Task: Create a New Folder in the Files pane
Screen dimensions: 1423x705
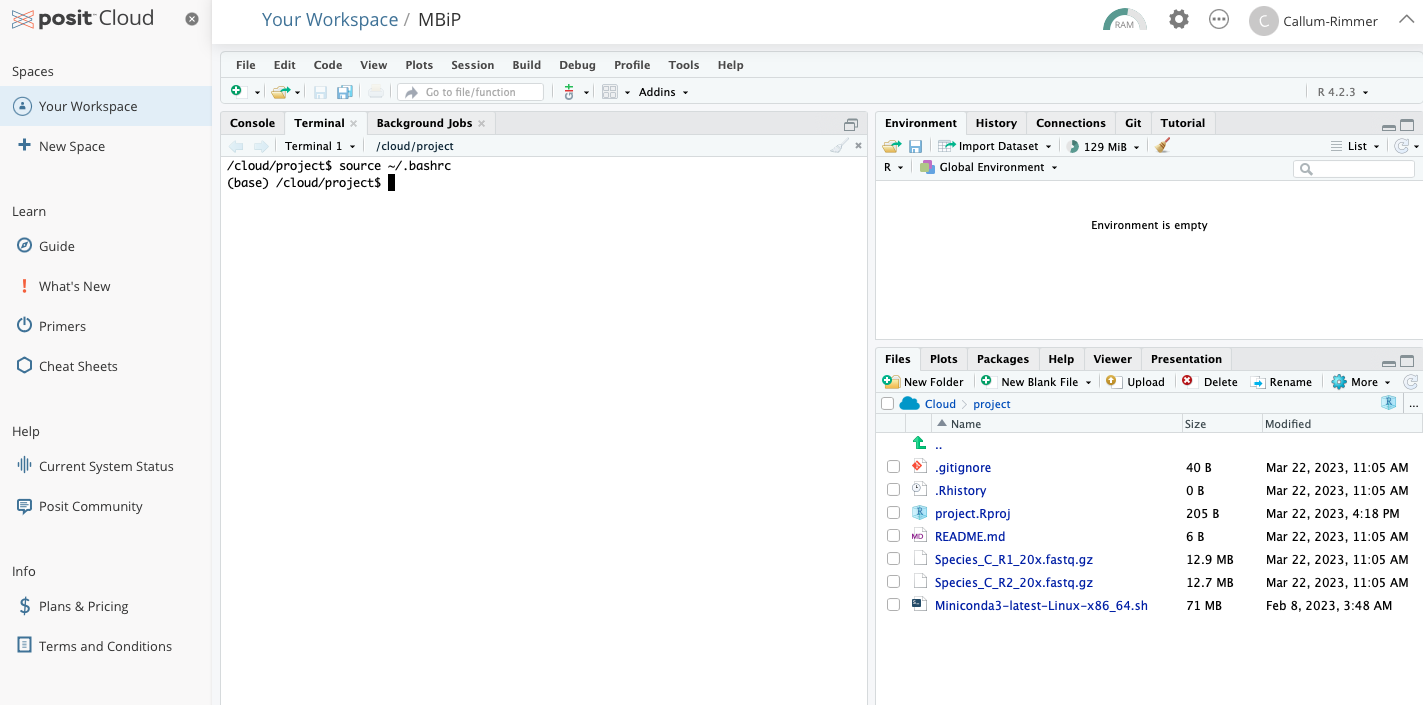Action: coord(922,381)
